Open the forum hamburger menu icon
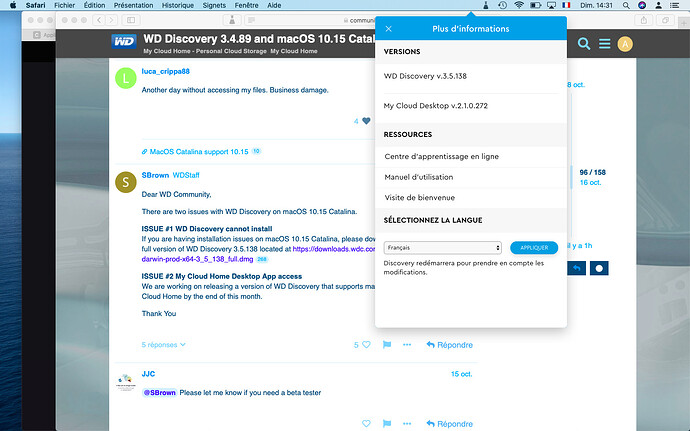This screenshot has width=690, height=431. 604,44
